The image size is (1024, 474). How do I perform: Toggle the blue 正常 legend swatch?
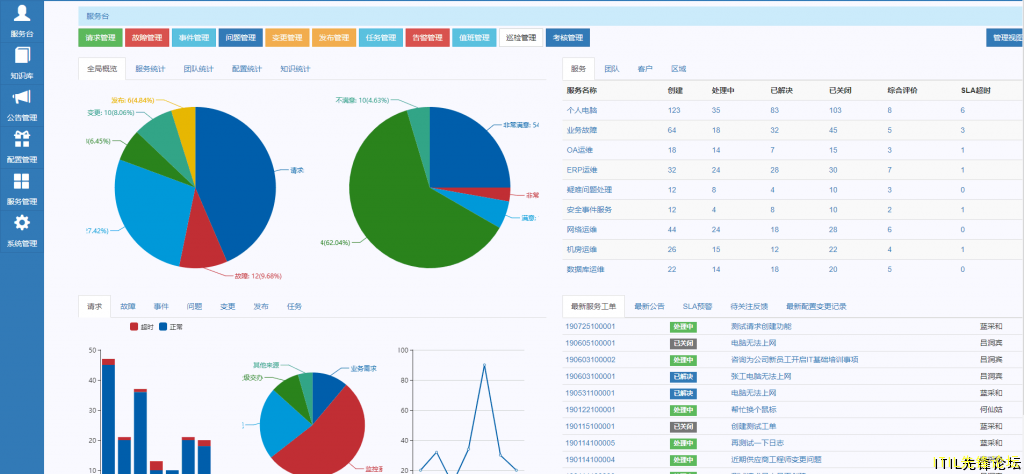[163, 326]
